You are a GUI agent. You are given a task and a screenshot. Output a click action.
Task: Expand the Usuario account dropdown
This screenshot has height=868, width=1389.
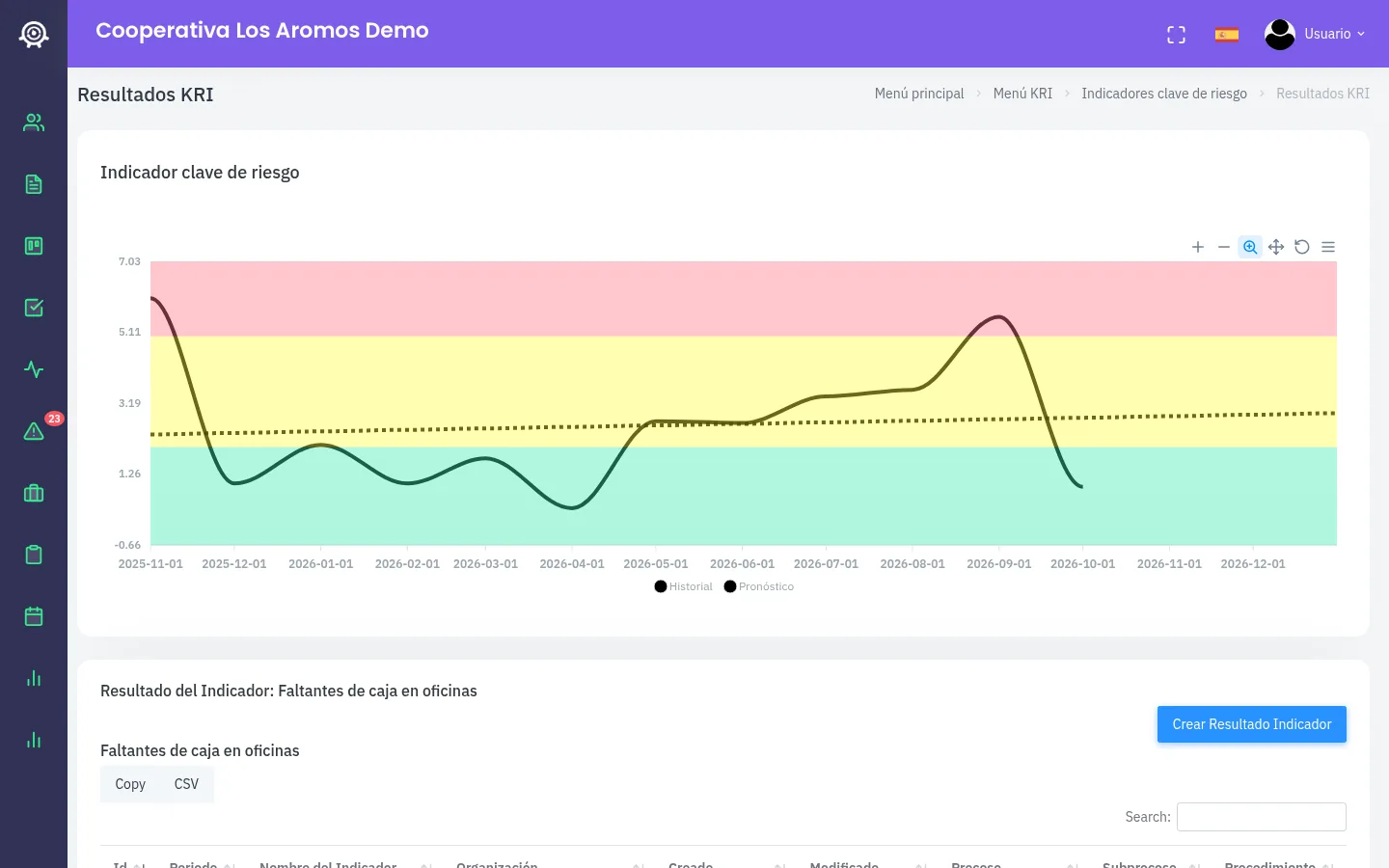(x=1335, y=34)
